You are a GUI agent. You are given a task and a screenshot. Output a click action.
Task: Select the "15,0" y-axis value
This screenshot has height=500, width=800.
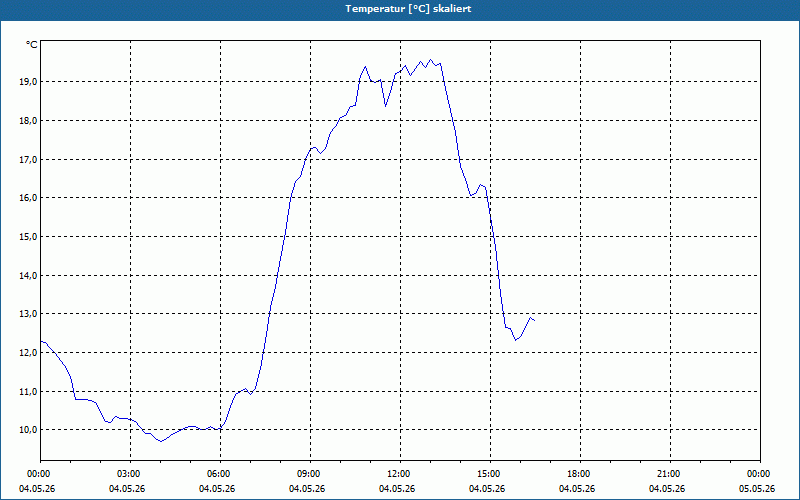[28, 236]
